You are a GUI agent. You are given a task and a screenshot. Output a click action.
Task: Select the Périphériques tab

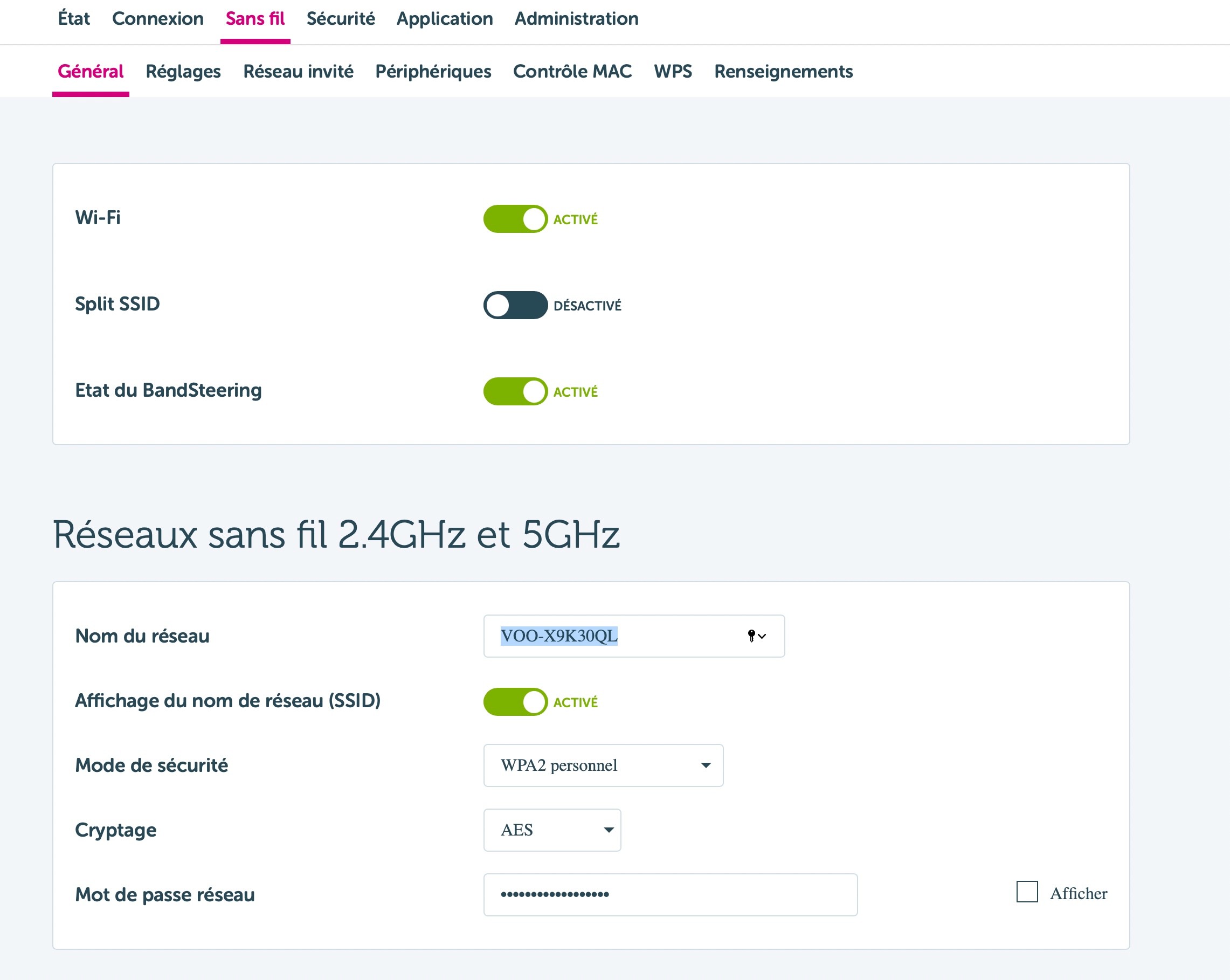[433, 71]
